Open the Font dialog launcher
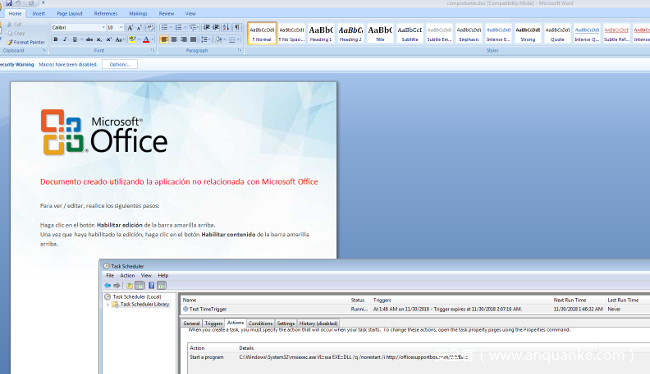The width and height of the screenshot is (650, 374). (153, 50)
